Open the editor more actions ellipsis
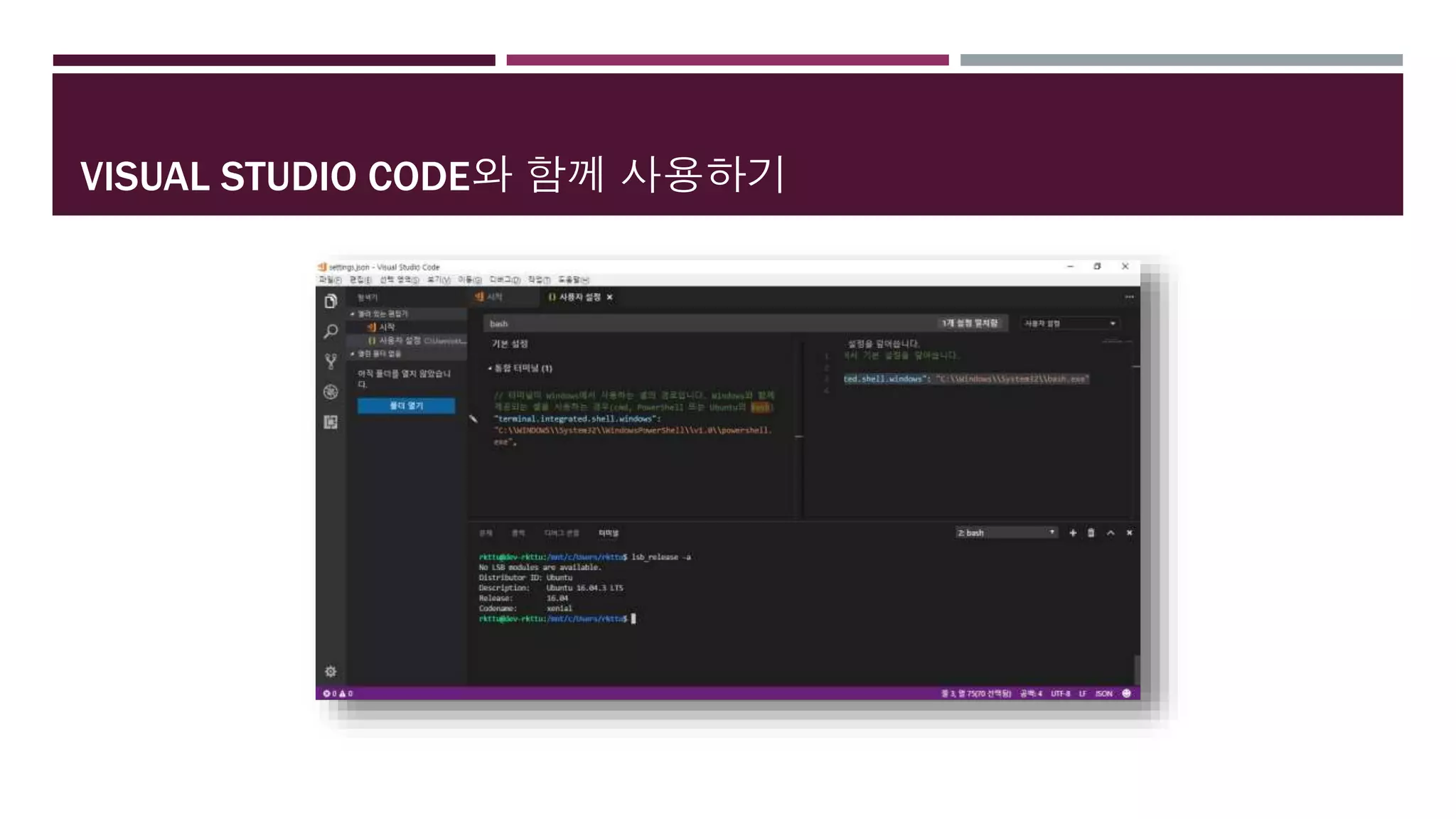 point(1129,297)
